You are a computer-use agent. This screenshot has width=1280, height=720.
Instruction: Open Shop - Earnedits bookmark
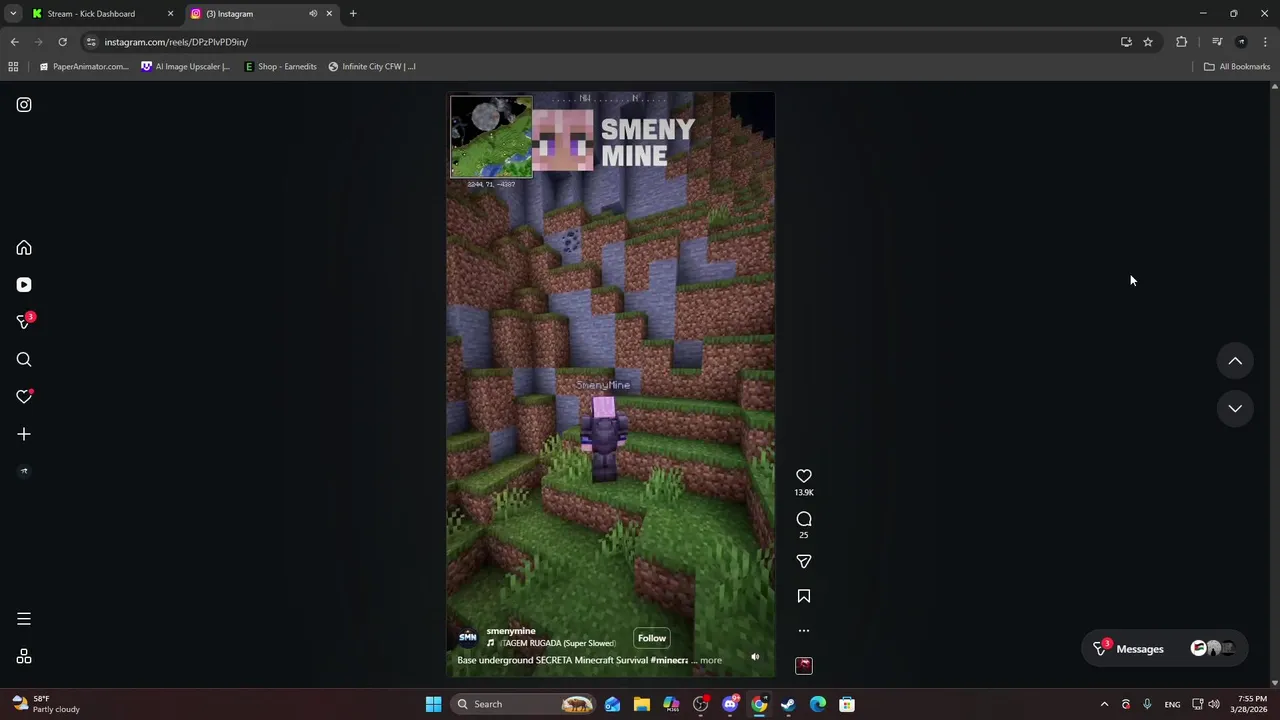tap(280, 67)
